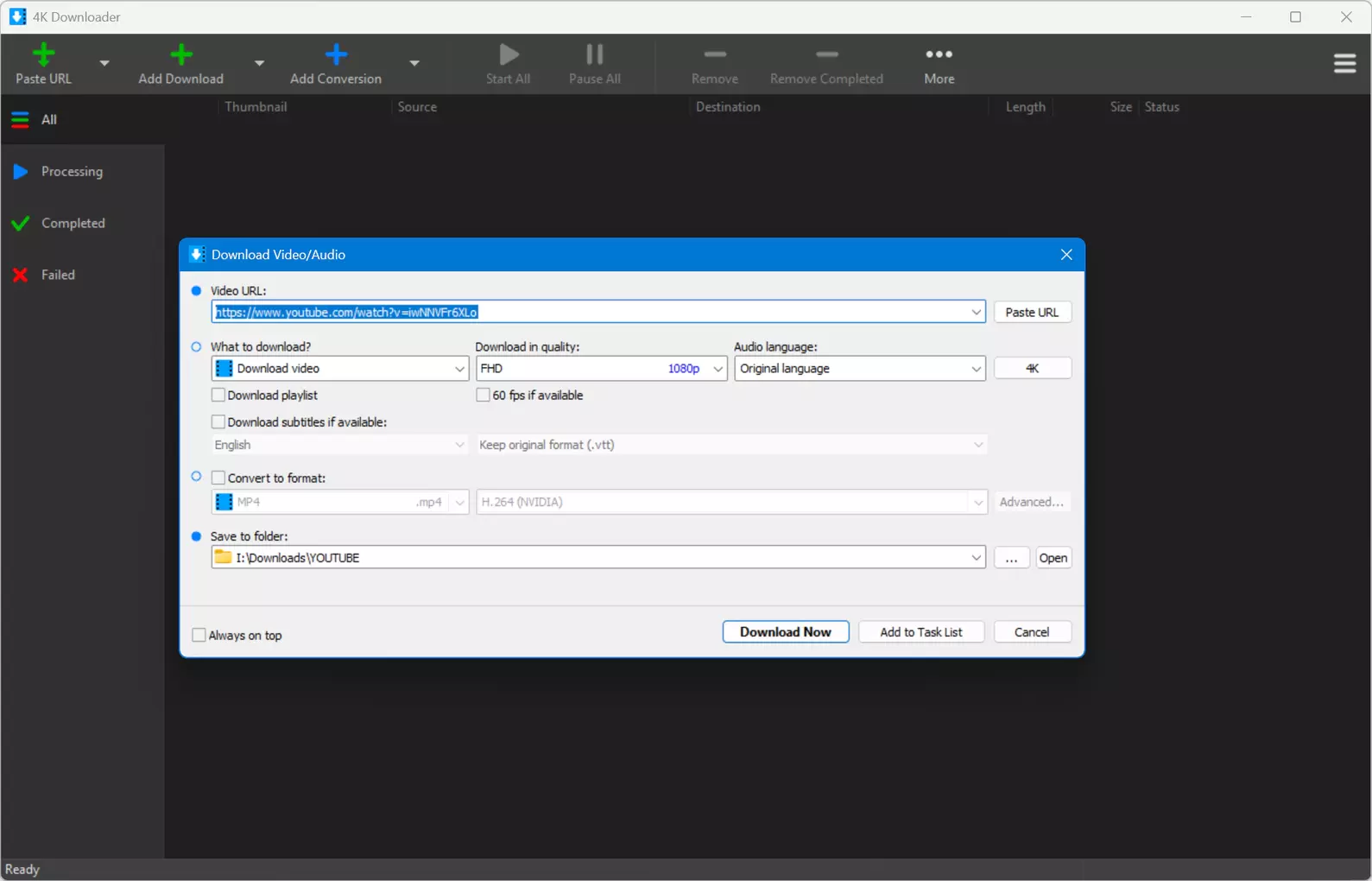
Task: Open the hamburger menu icon
Action: (1344, 63)
